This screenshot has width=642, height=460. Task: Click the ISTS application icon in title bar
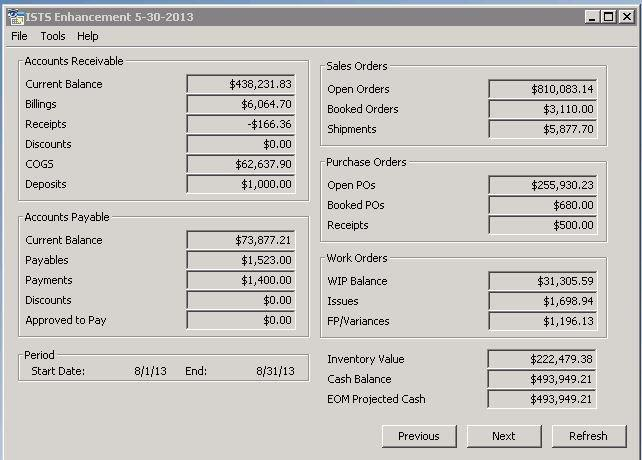click(x=16, y=17)
